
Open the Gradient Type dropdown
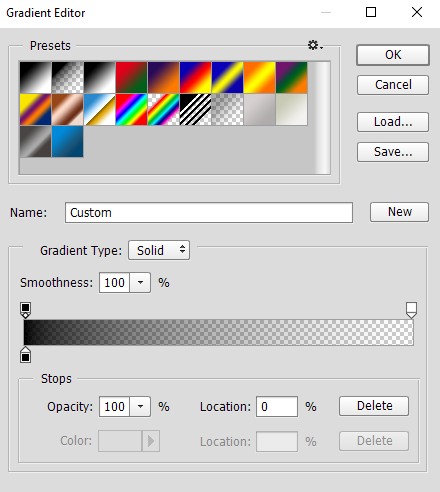click(x=159, y=250)
